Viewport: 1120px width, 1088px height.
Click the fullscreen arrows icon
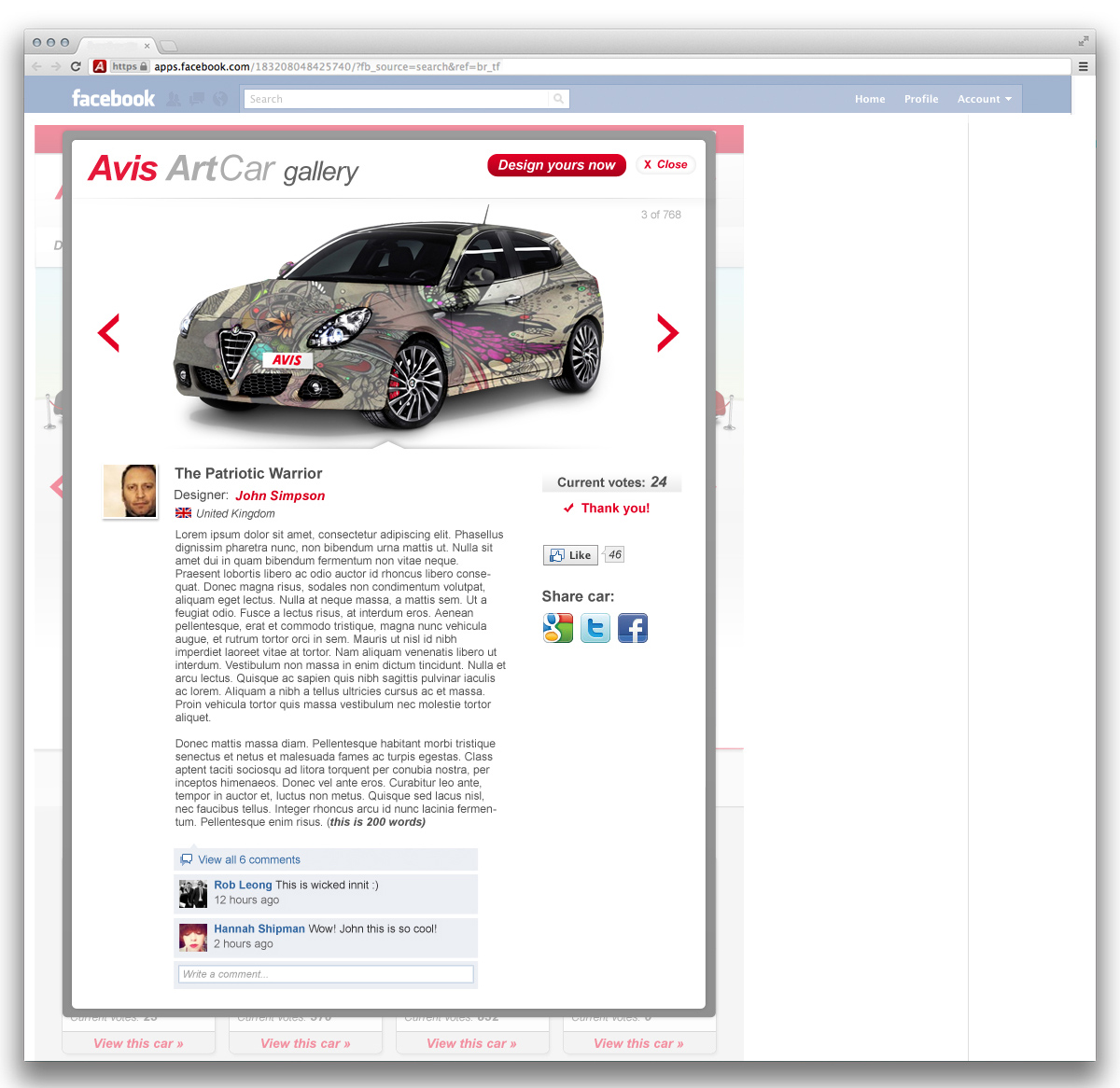[1084, 41]
